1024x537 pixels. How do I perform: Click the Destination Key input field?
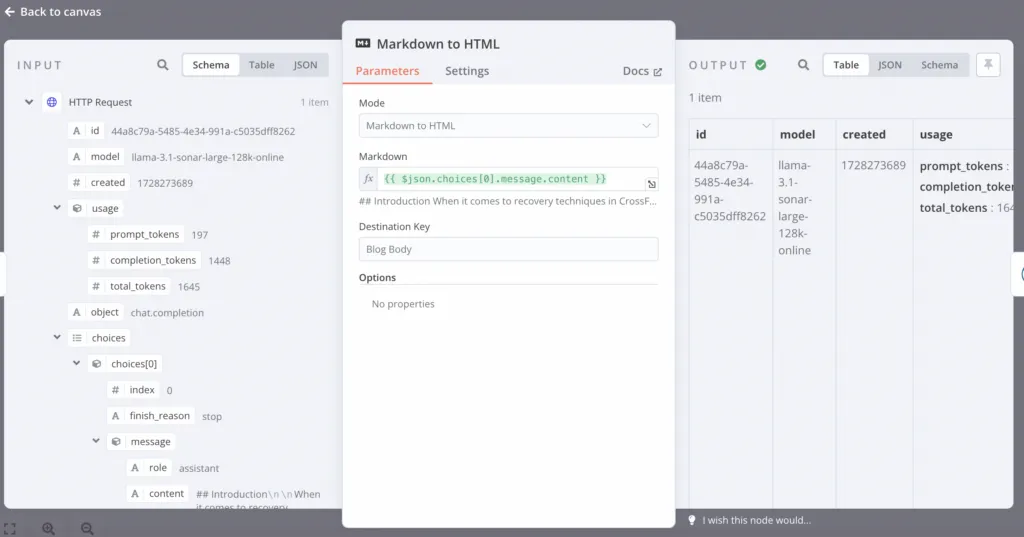tap(508, 249)
